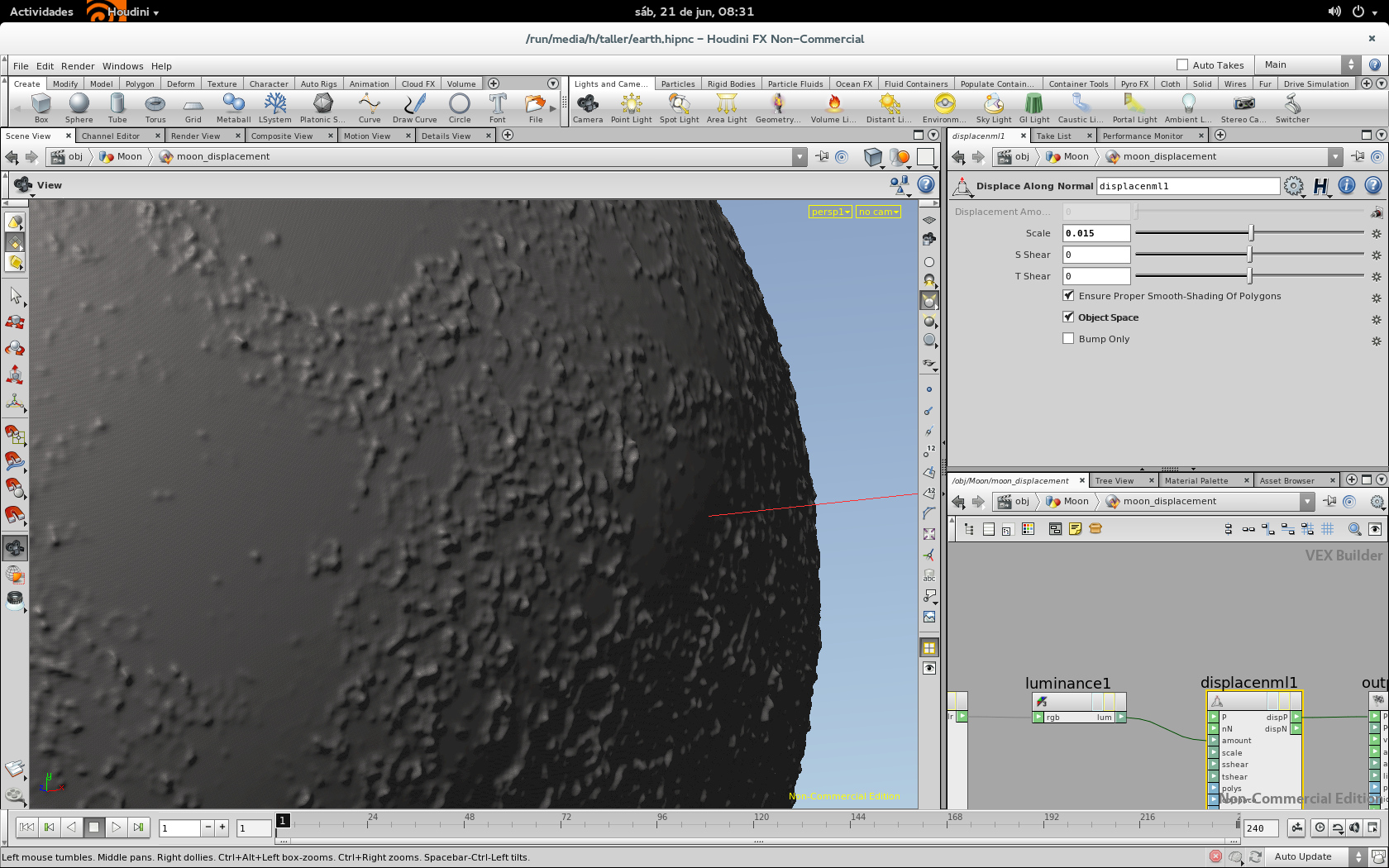Viewport: 1389px width, 868px height.
Task: Expand the no cam camera menu
Action: click(x=878, y=212)
